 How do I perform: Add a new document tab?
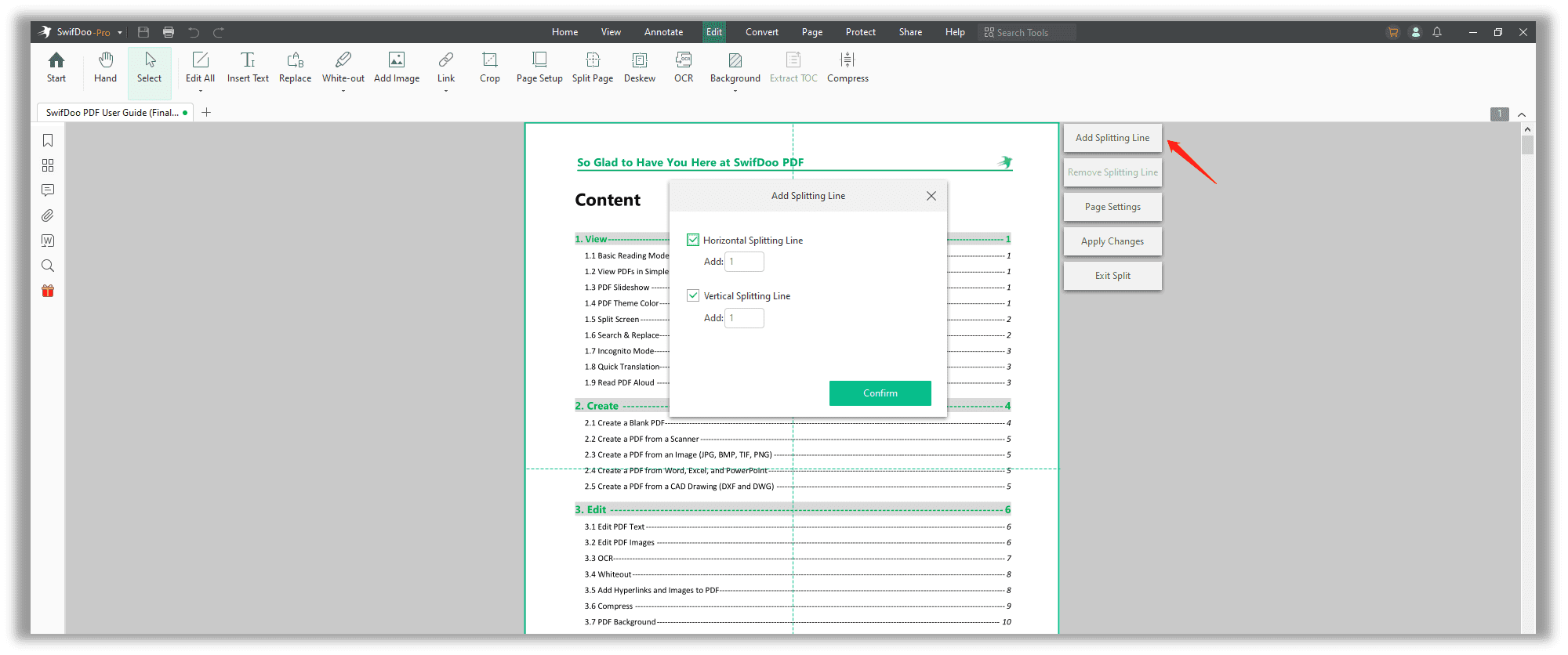(x=206, y=113)
